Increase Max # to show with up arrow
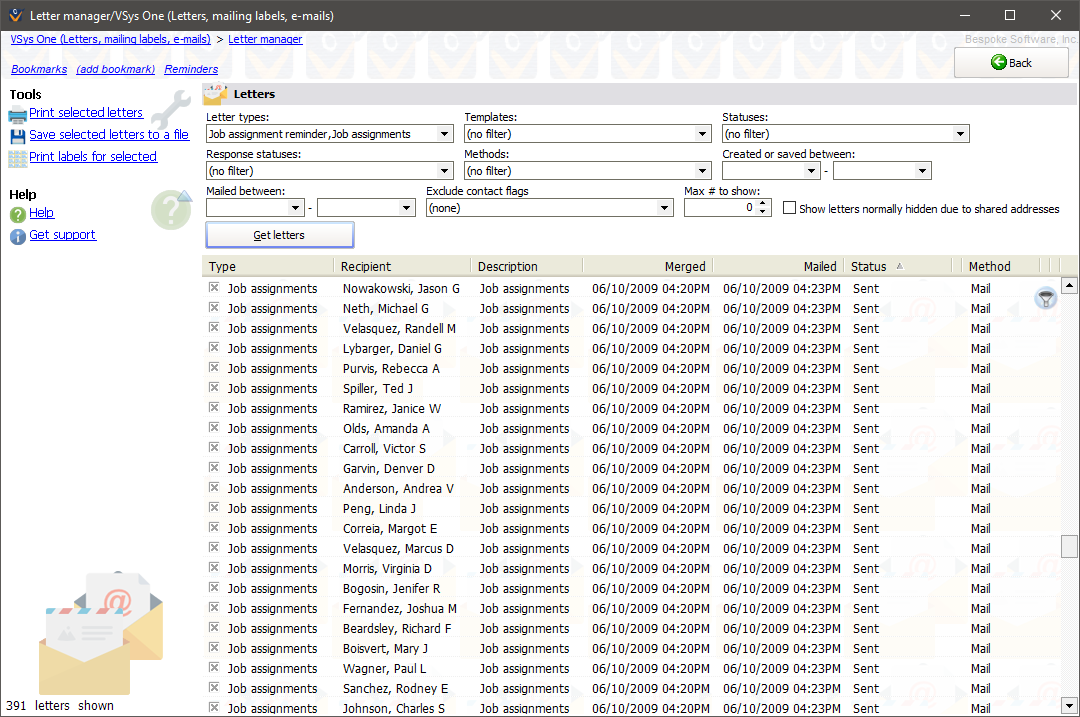1080x717 pixels. (763, 203)
